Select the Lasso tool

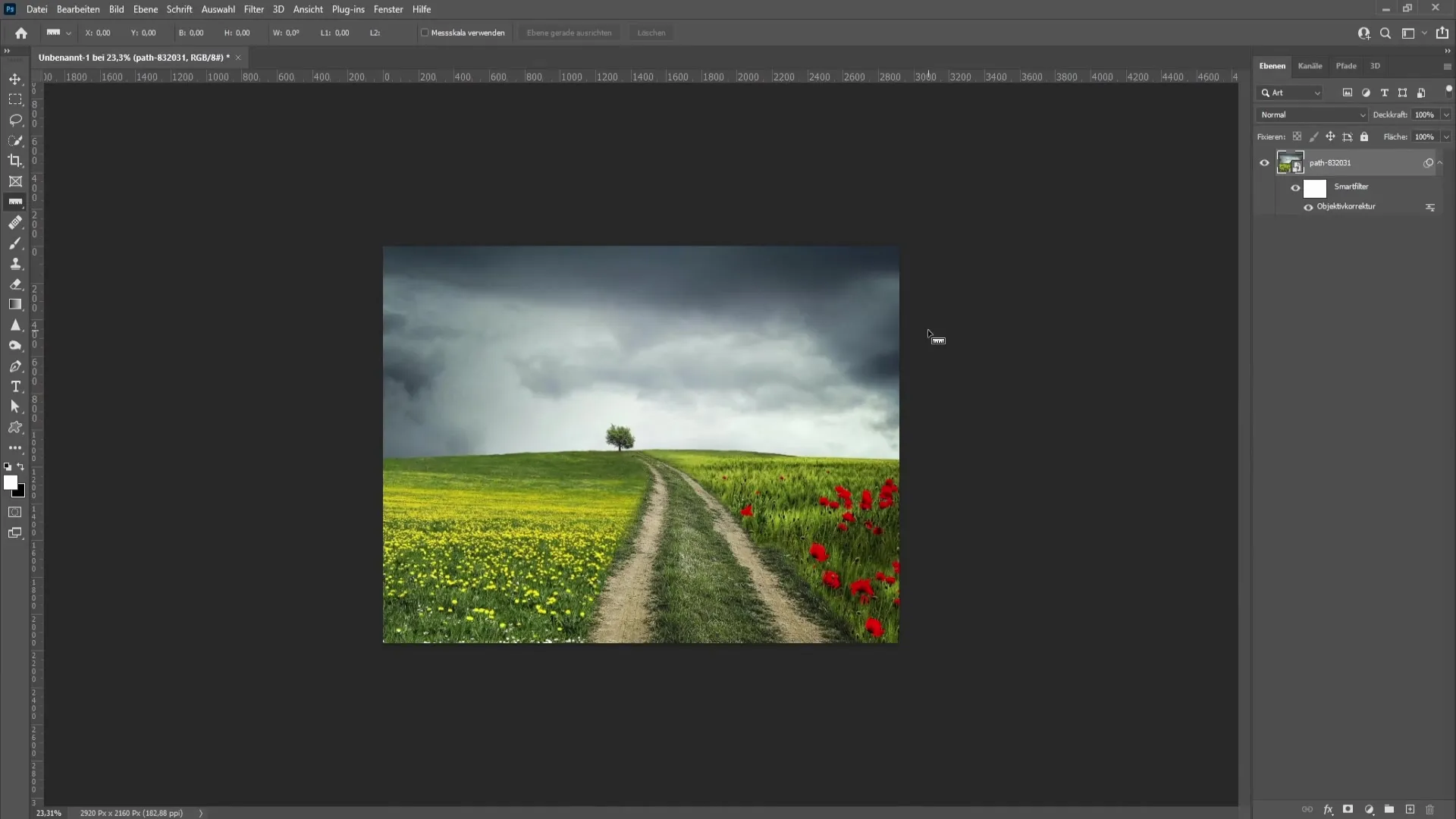(15, 119)
